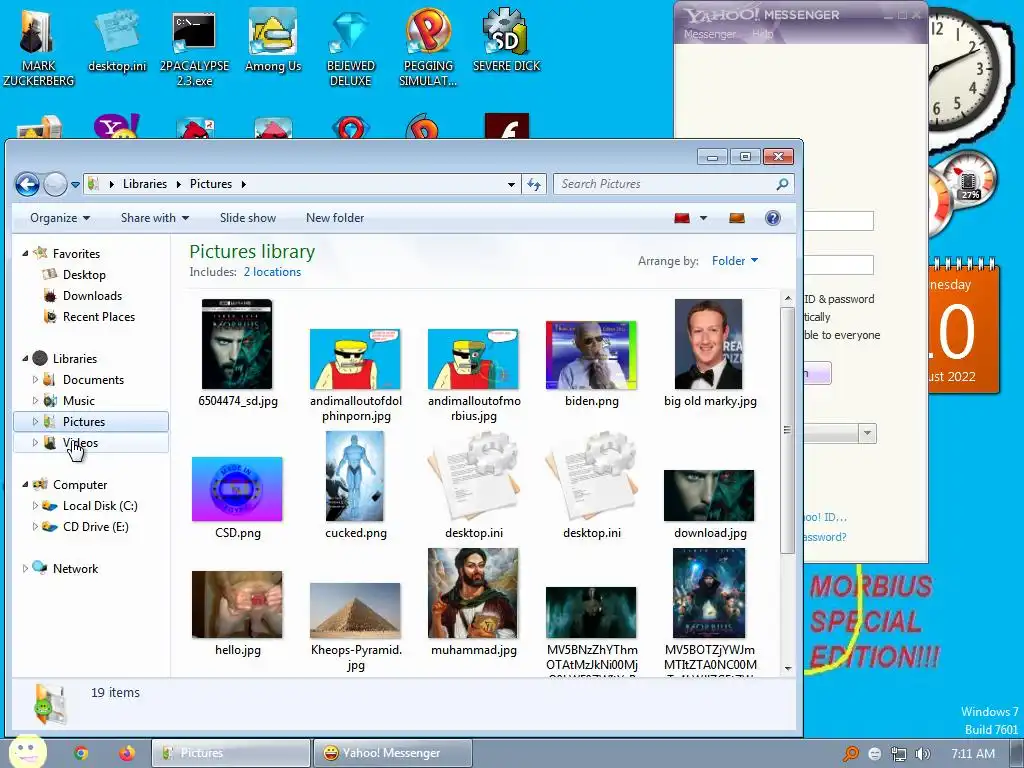
Task: Open the Yahoo Messenger status dropdown
Action: coord(867,433)
